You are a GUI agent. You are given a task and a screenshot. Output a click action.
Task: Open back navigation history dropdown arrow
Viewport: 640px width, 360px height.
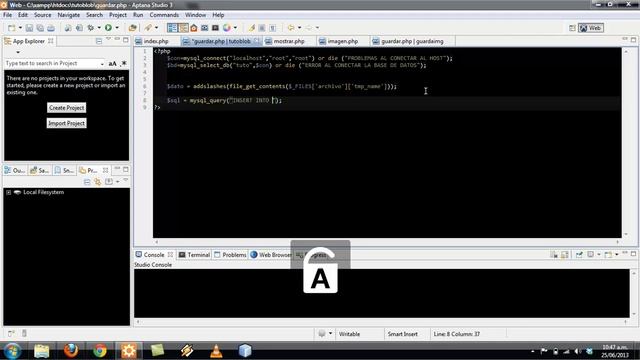299,28
